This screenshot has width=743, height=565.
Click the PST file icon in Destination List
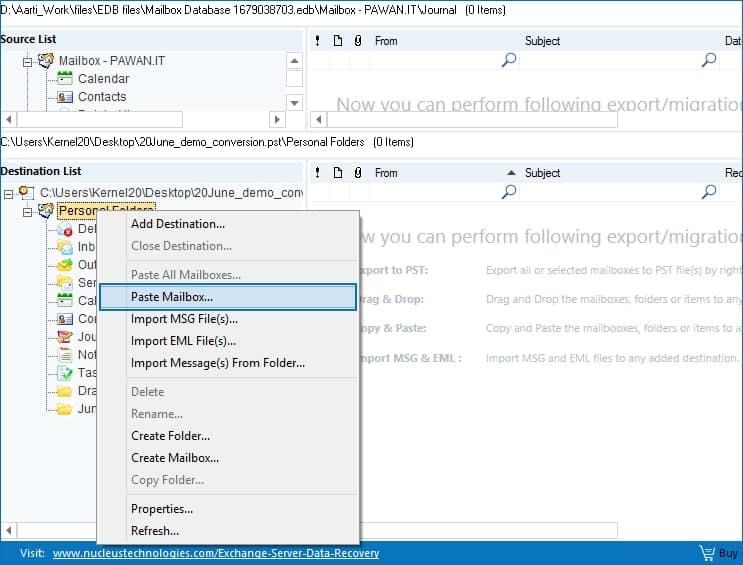(26, 192)
